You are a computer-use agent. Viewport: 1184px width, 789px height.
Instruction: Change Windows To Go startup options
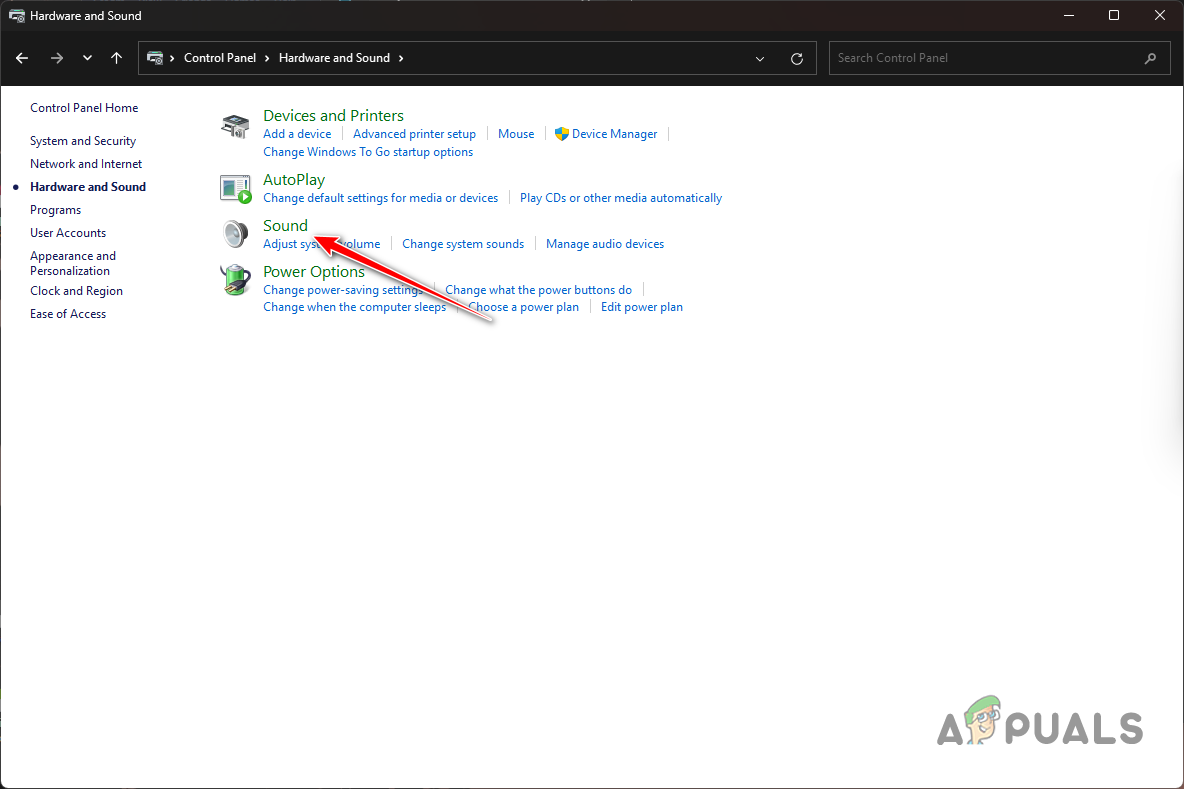point(368,152)
